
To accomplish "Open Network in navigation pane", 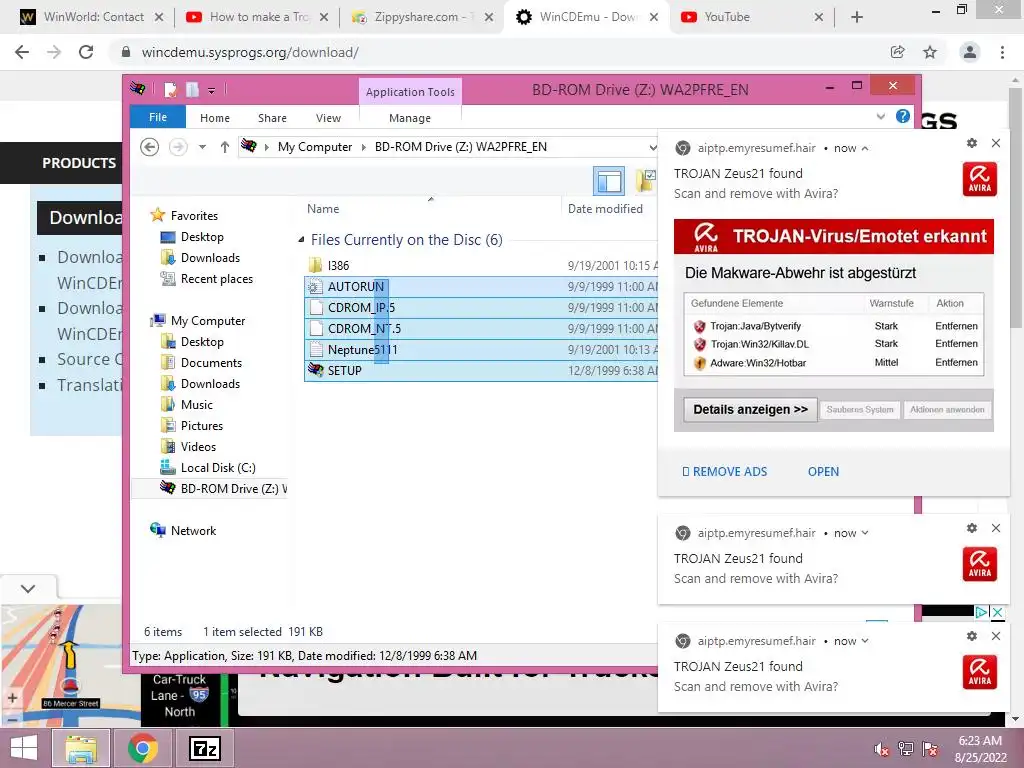I will (x=193, y=530).
